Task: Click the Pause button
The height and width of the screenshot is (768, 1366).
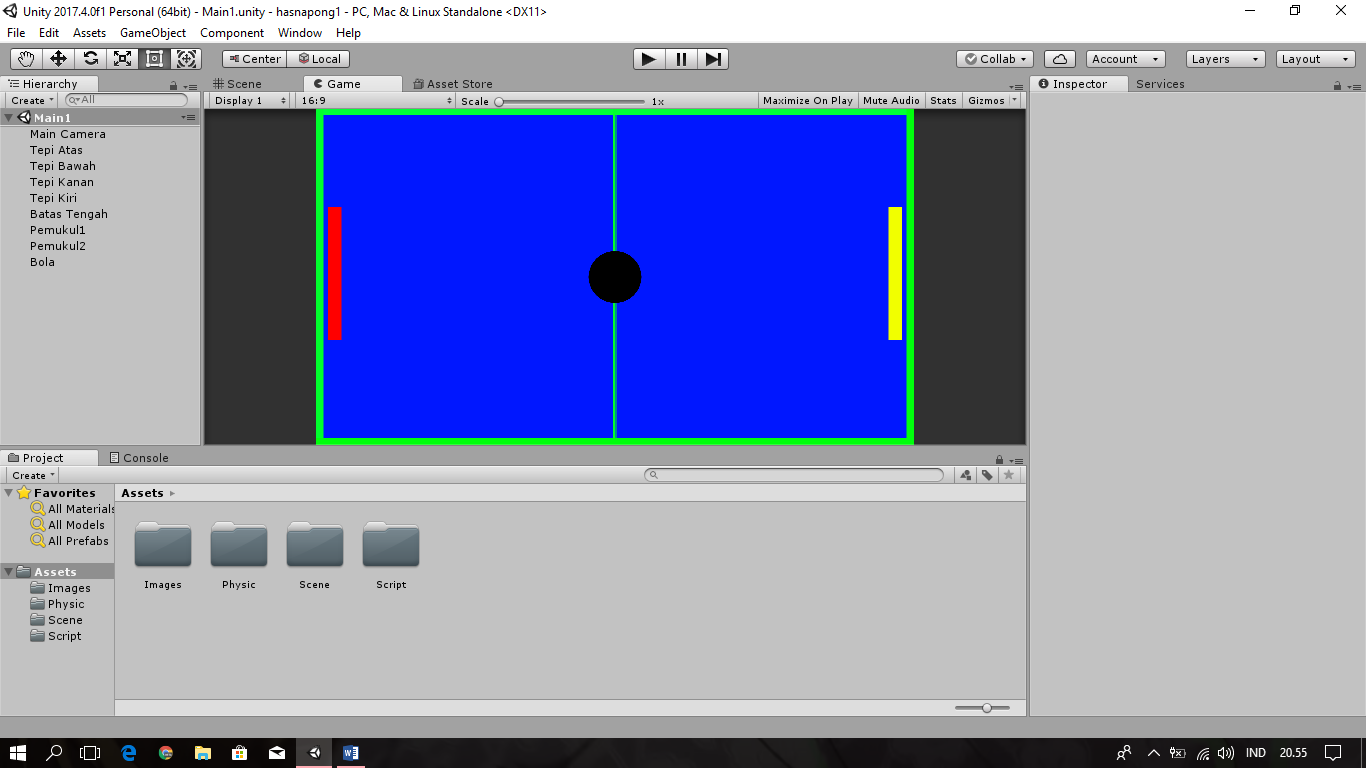Action: [x=681, y=59]
